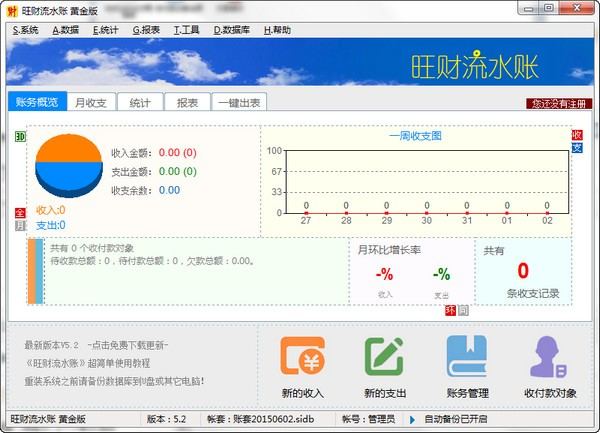
Task: Click the 旺财流水账 app title icon
Action: click(12, 11)
